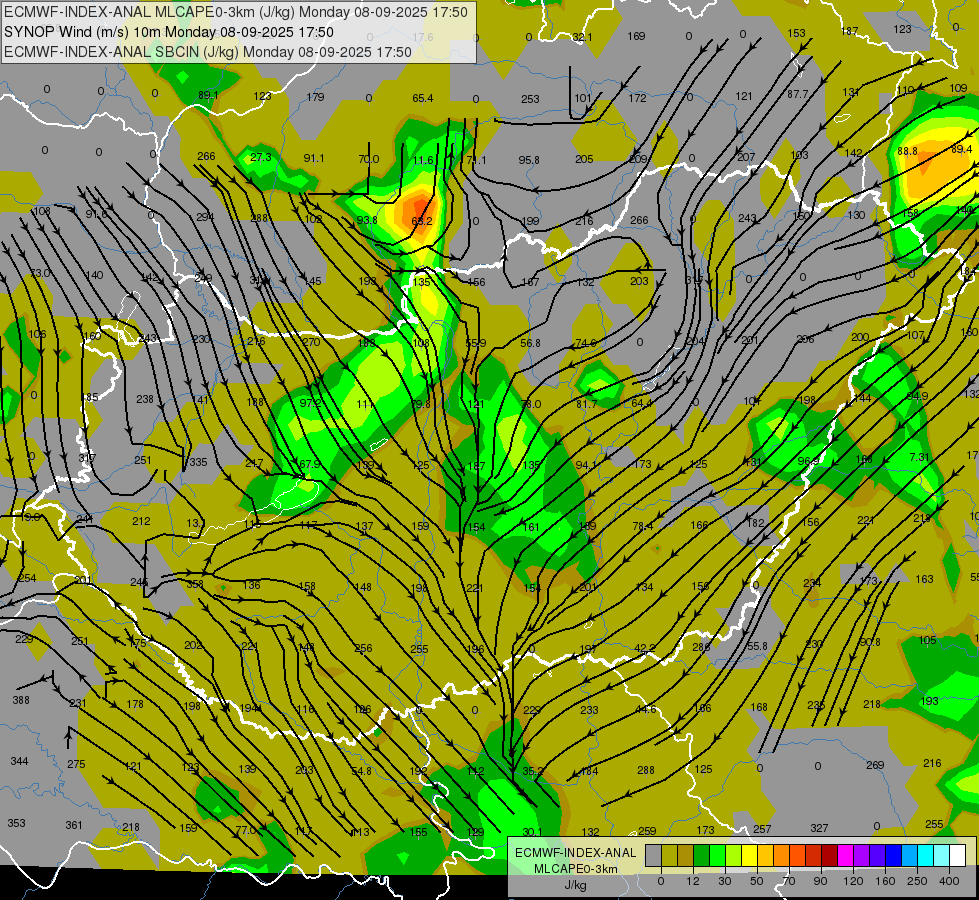Click the 'ECMWF-INDEX-ANAL SBCIN' header line
The image size is (979, 900).
pyautogui.click(x=207, y=52)
